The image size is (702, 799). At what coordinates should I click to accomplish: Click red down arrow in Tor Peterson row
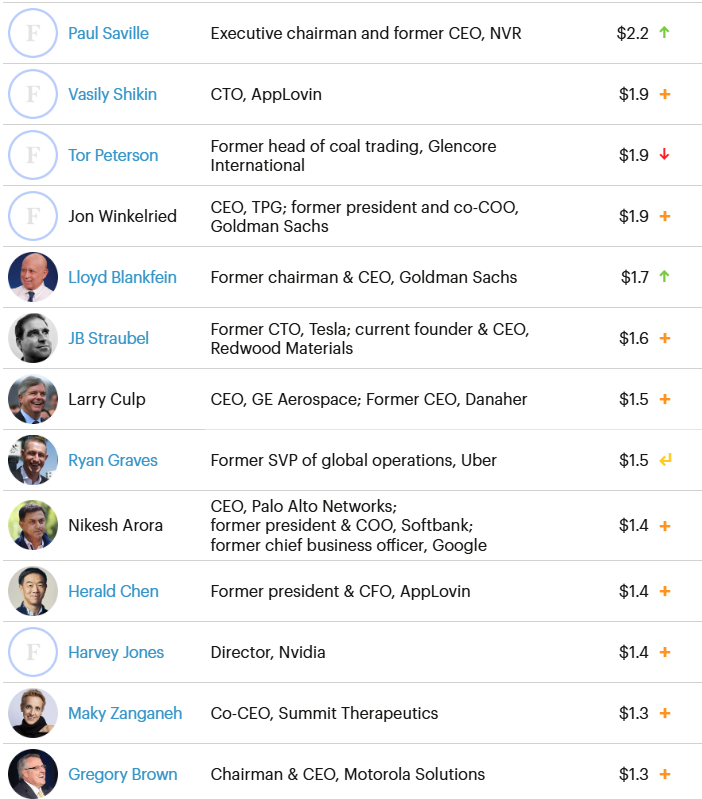pos(665,155)
